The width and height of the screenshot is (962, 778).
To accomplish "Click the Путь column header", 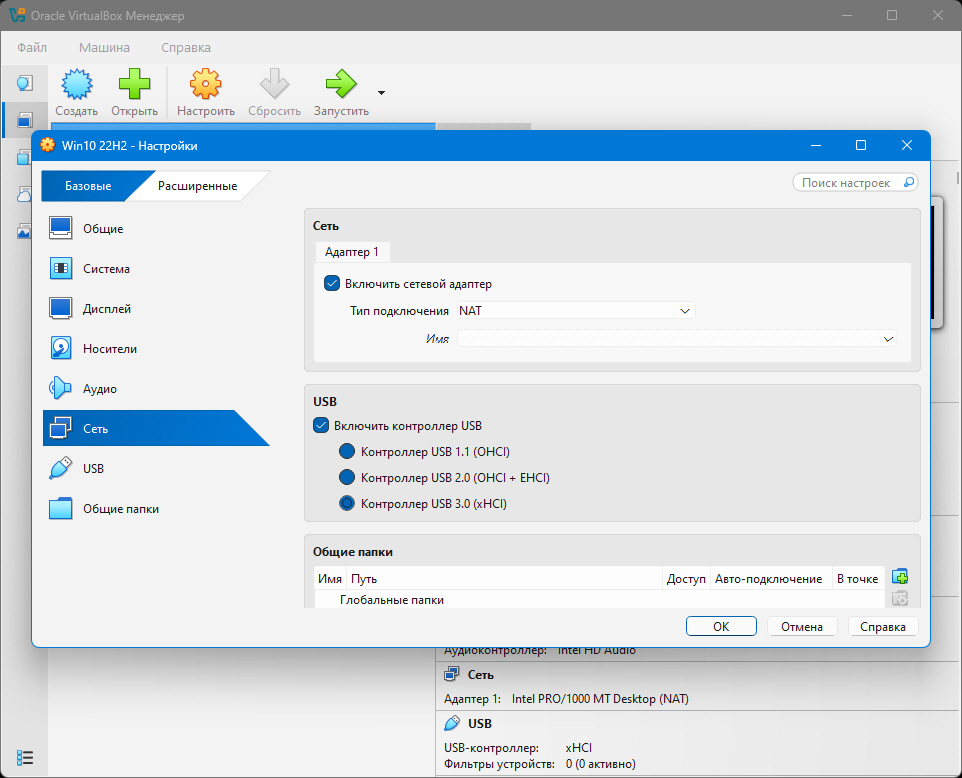I will (504, 579).
